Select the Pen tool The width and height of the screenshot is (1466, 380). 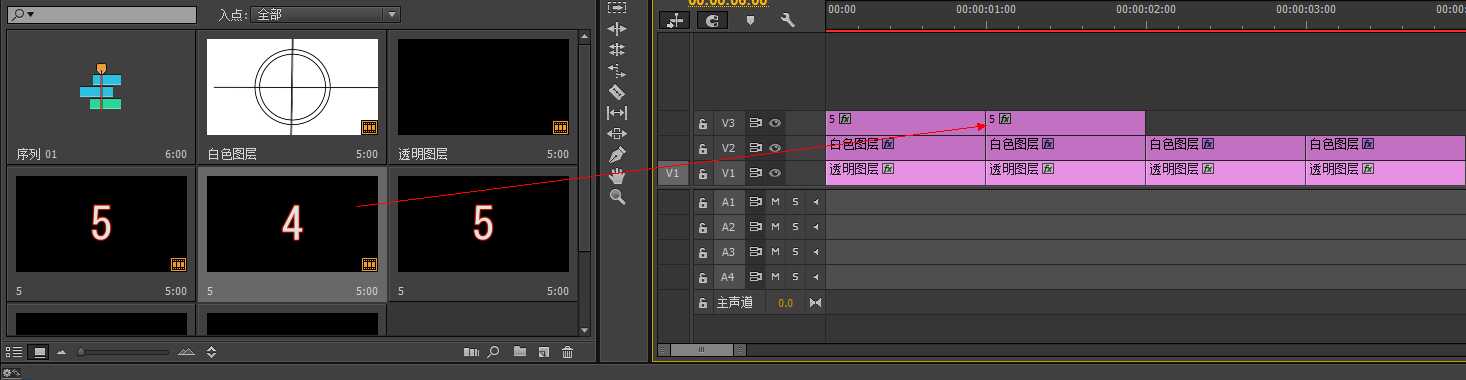(617, 155)
